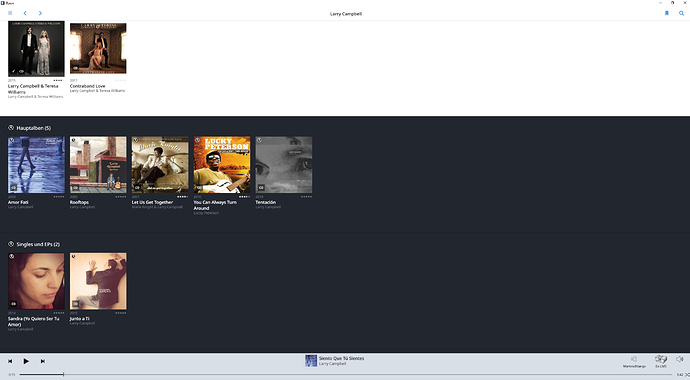Image resolution: width=690 pixels, height=380 pixels.
Task: Go forward with the right arrow
Action: (40, 13)
